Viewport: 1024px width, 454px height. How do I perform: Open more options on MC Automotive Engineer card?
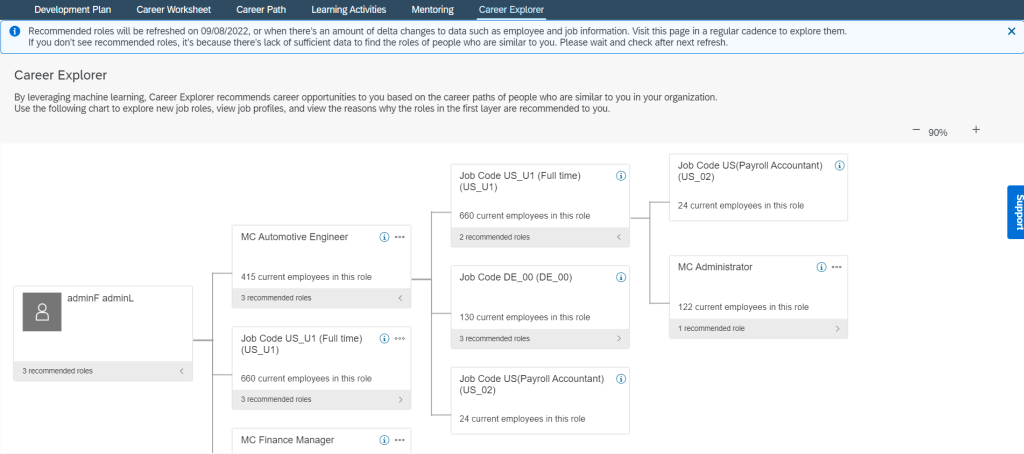(400, 237)
